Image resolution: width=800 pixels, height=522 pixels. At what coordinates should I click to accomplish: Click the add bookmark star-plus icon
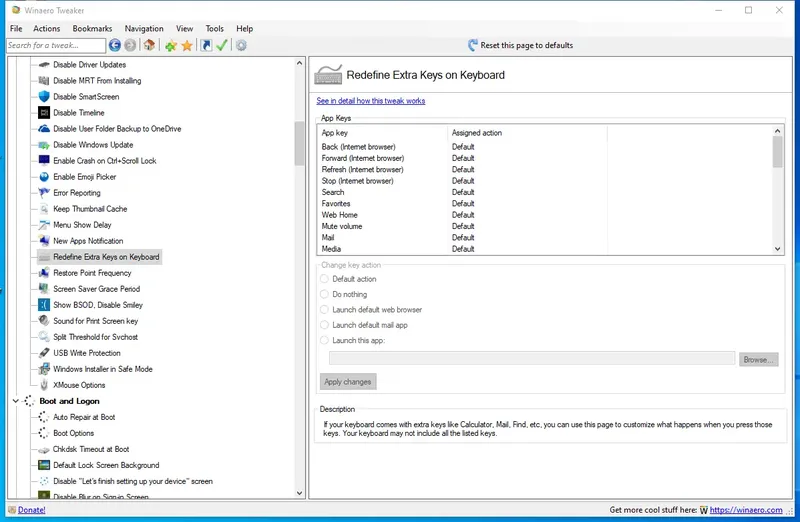(171, 46)
